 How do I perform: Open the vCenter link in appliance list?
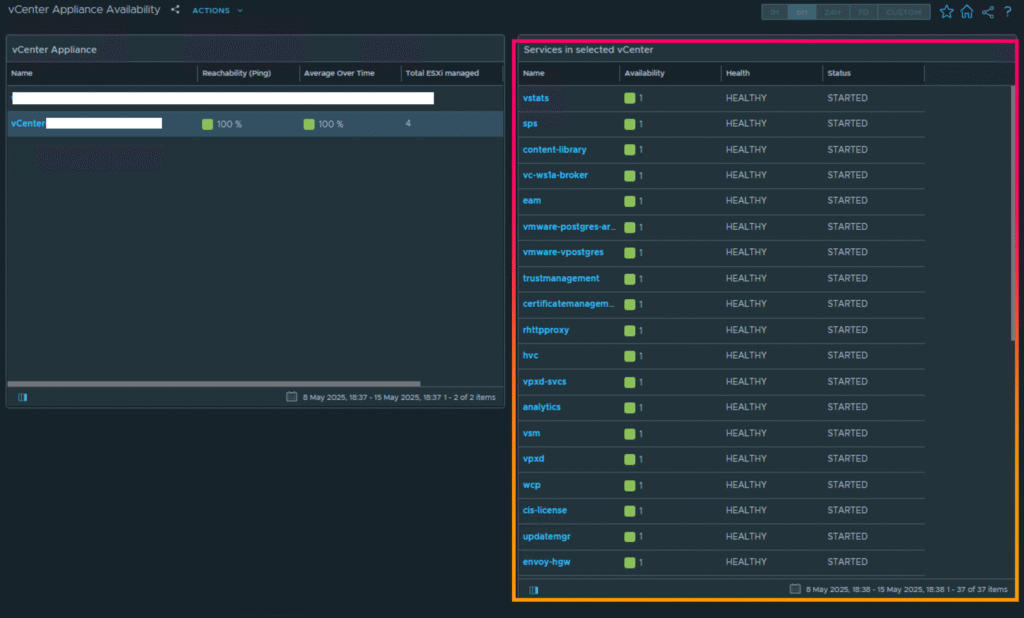point(27,123)
